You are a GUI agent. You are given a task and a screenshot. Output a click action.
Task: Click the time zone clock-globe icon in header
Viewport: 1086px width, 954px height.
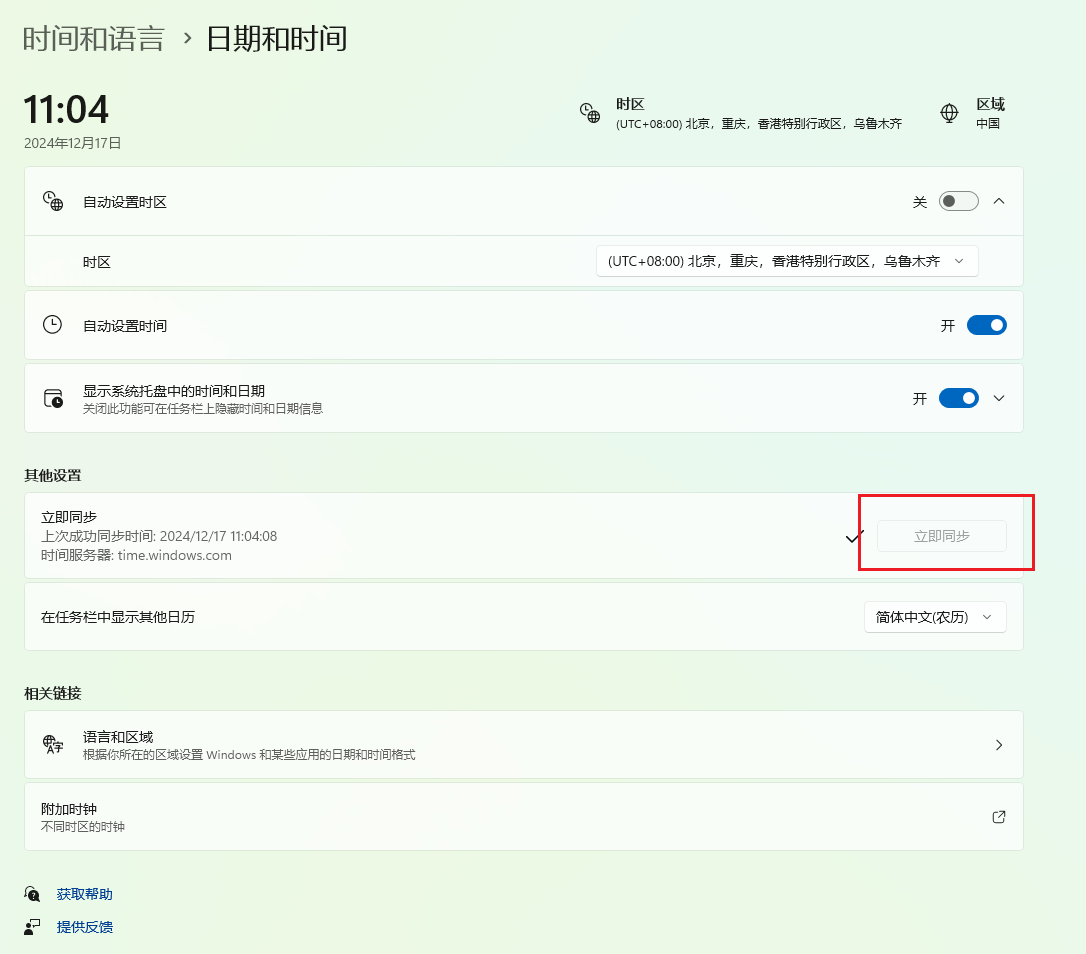[x=590, y=113]
